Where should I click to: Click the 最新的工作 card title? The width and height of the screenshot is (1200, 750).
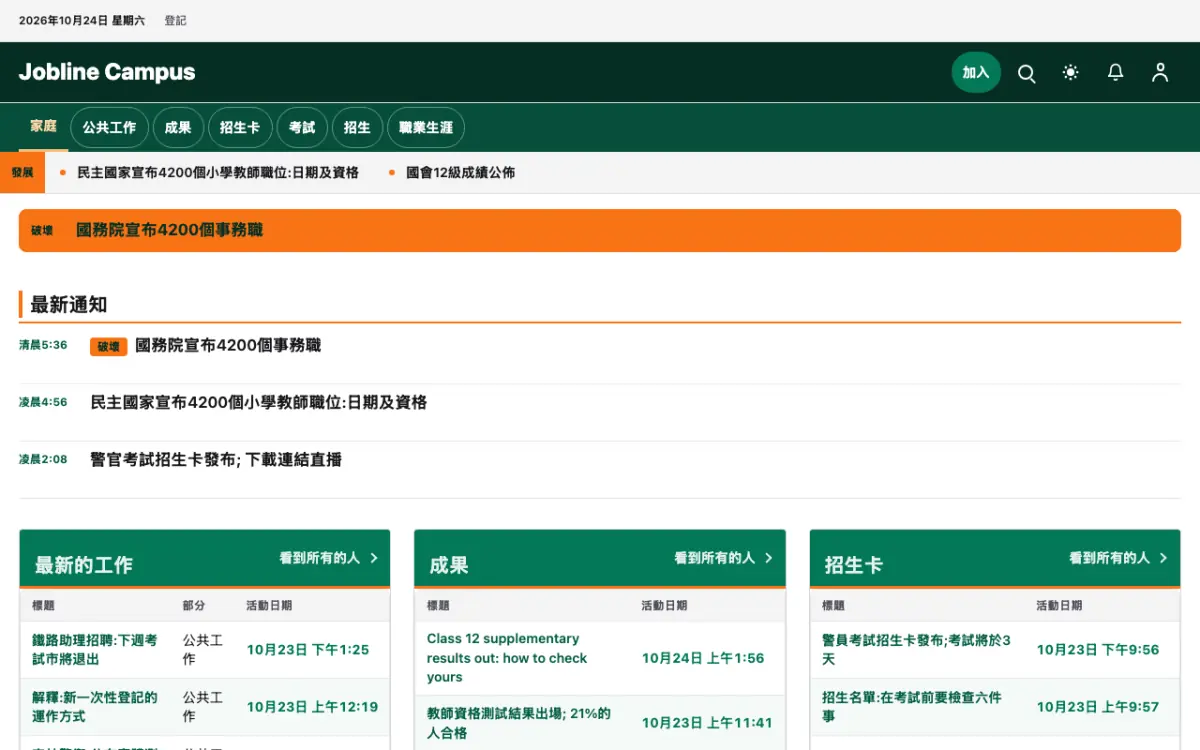[84, 565]
